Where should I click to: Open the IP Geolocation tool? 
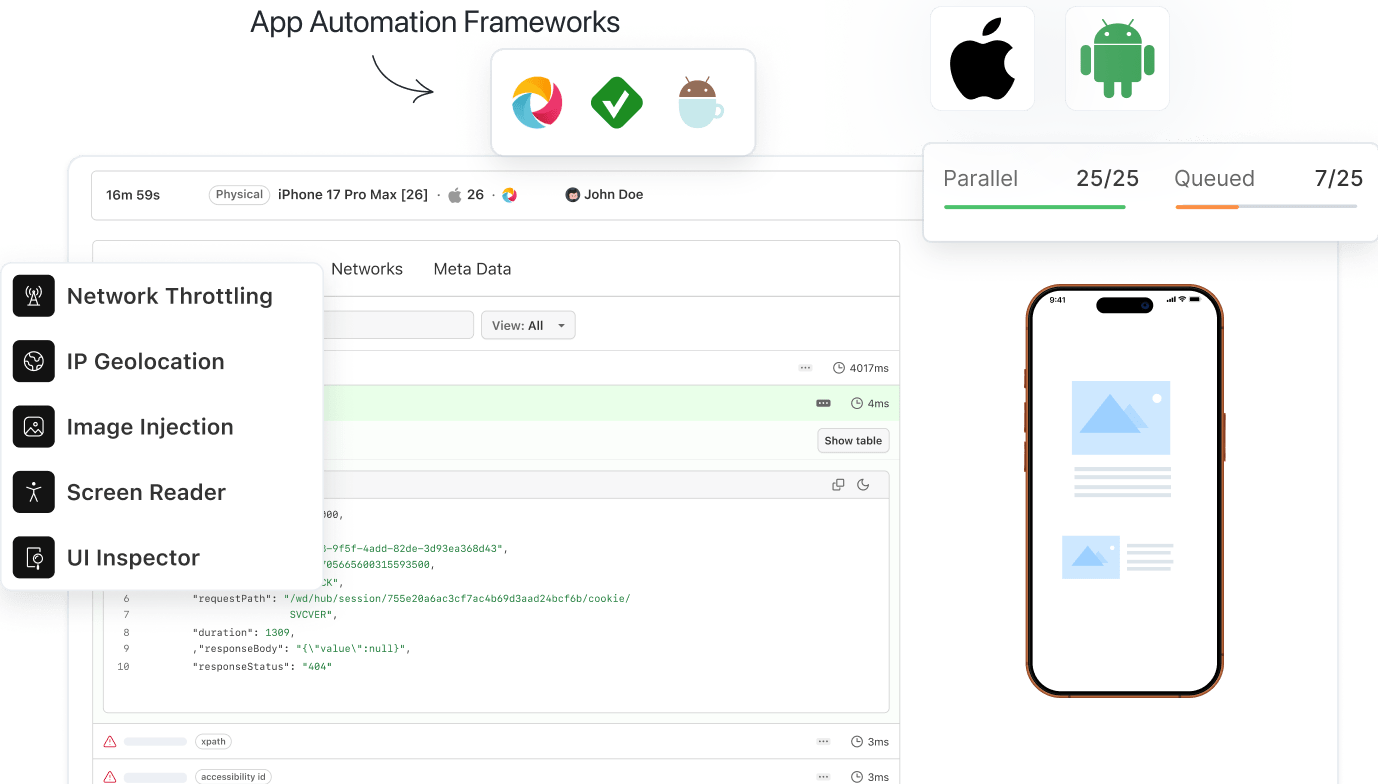point(145,361)
